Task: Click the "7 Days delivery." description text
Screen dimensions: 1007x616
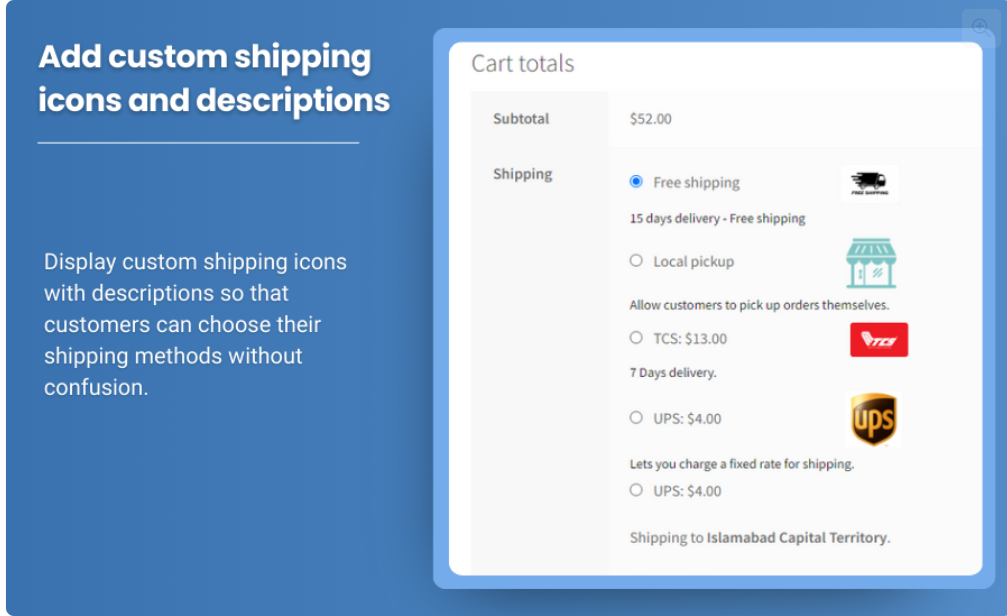Action: coord(673,372)
